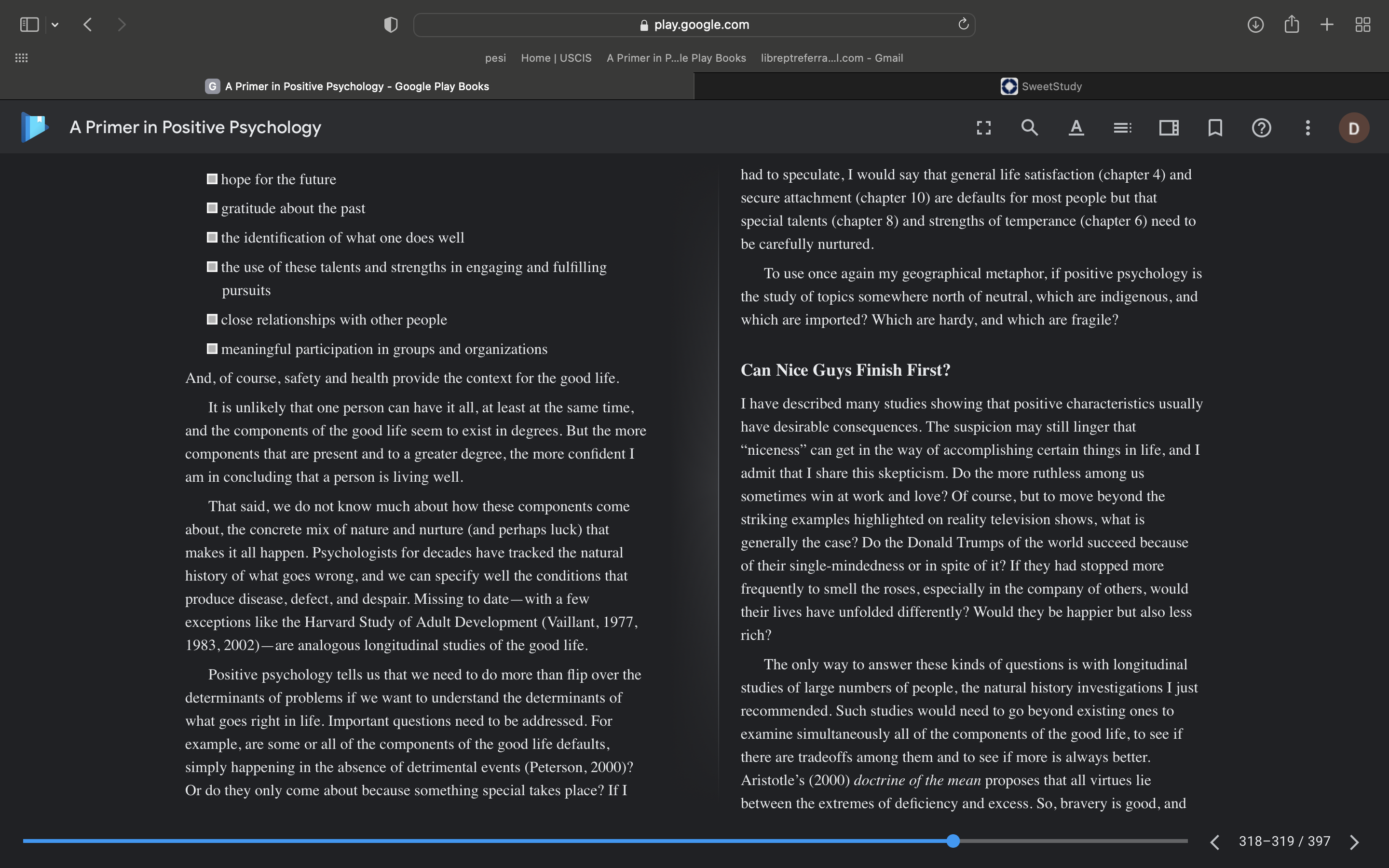The width and height of the screenshot is (1389, 868).
Task: Click the reading progress slider handle
Action: 953,841
